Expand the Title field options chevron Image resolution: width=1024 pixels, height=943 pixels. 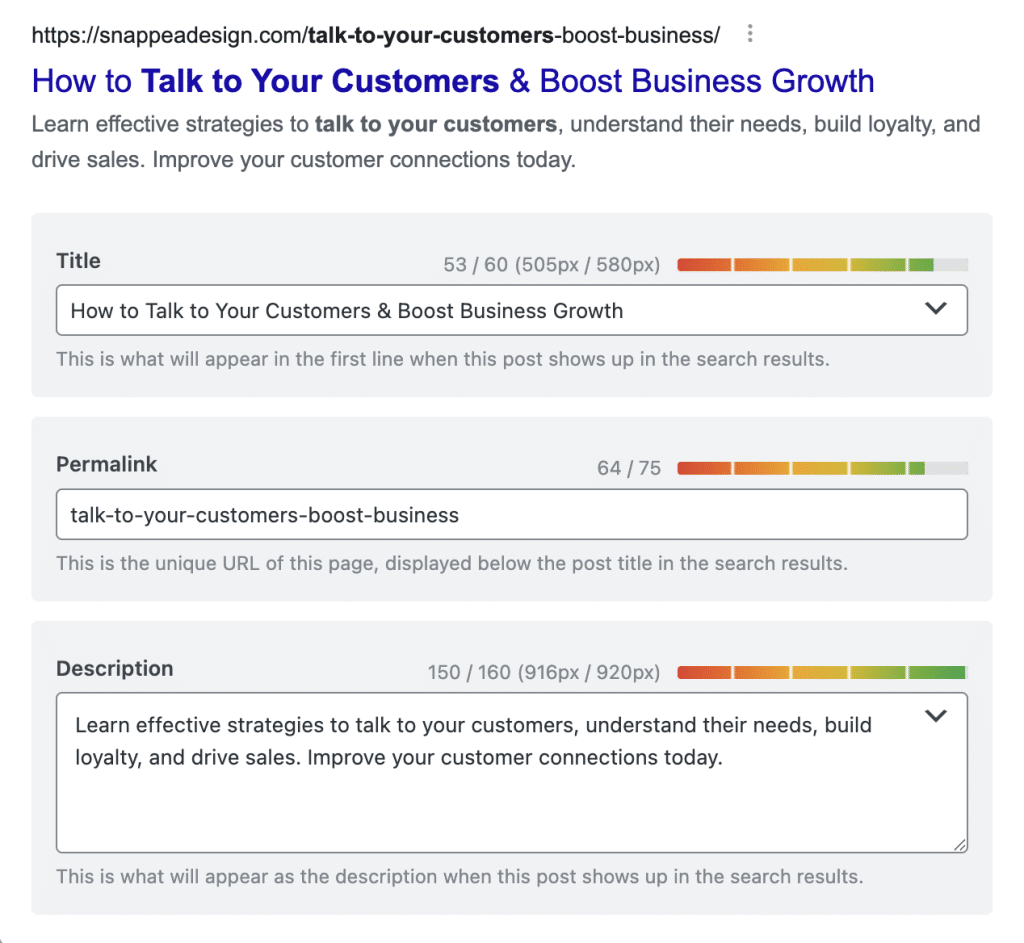(x=936, y=310)
